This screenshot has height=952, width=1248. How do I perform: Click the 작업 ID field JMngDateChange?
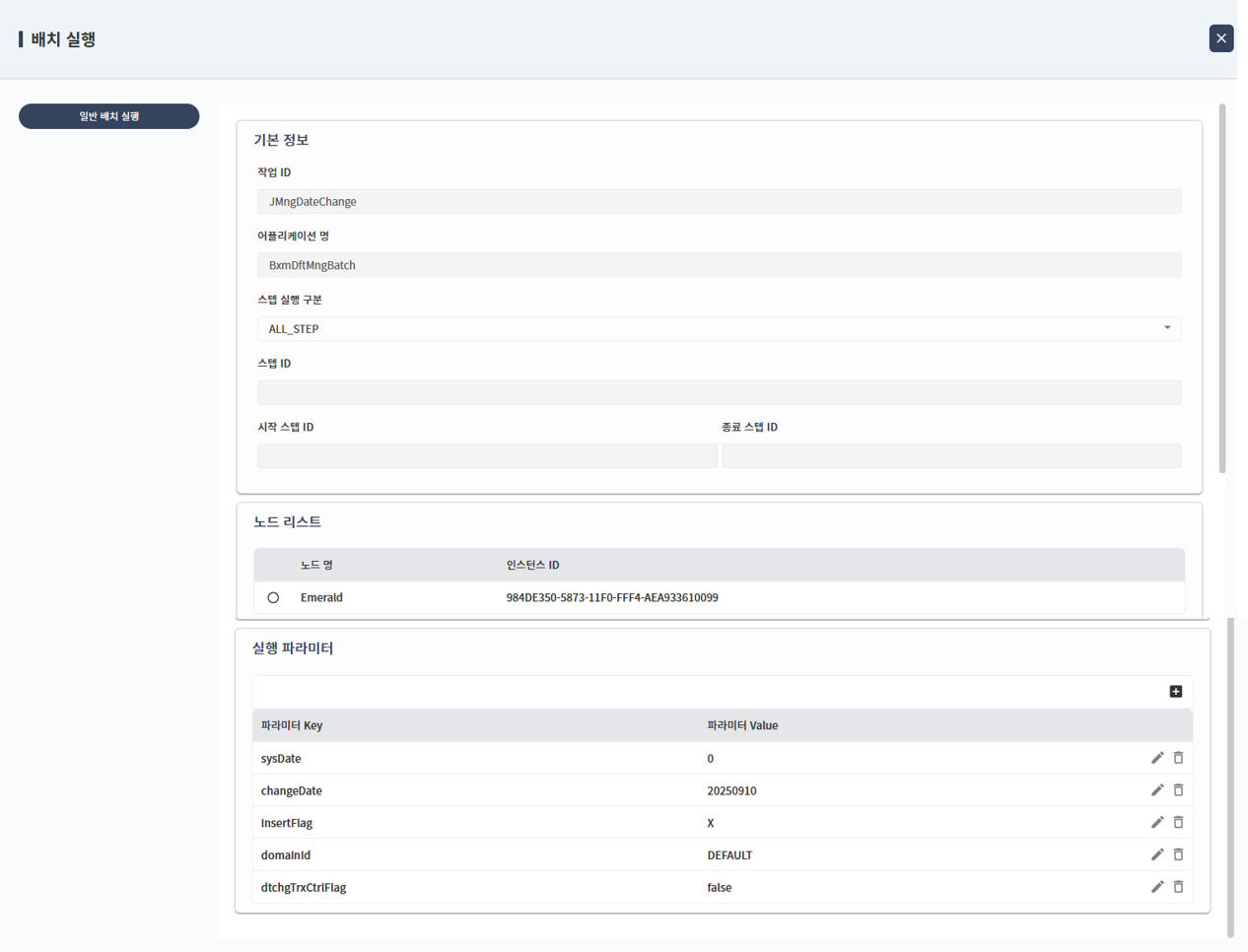pyautogui.click(x=719, y=202)
